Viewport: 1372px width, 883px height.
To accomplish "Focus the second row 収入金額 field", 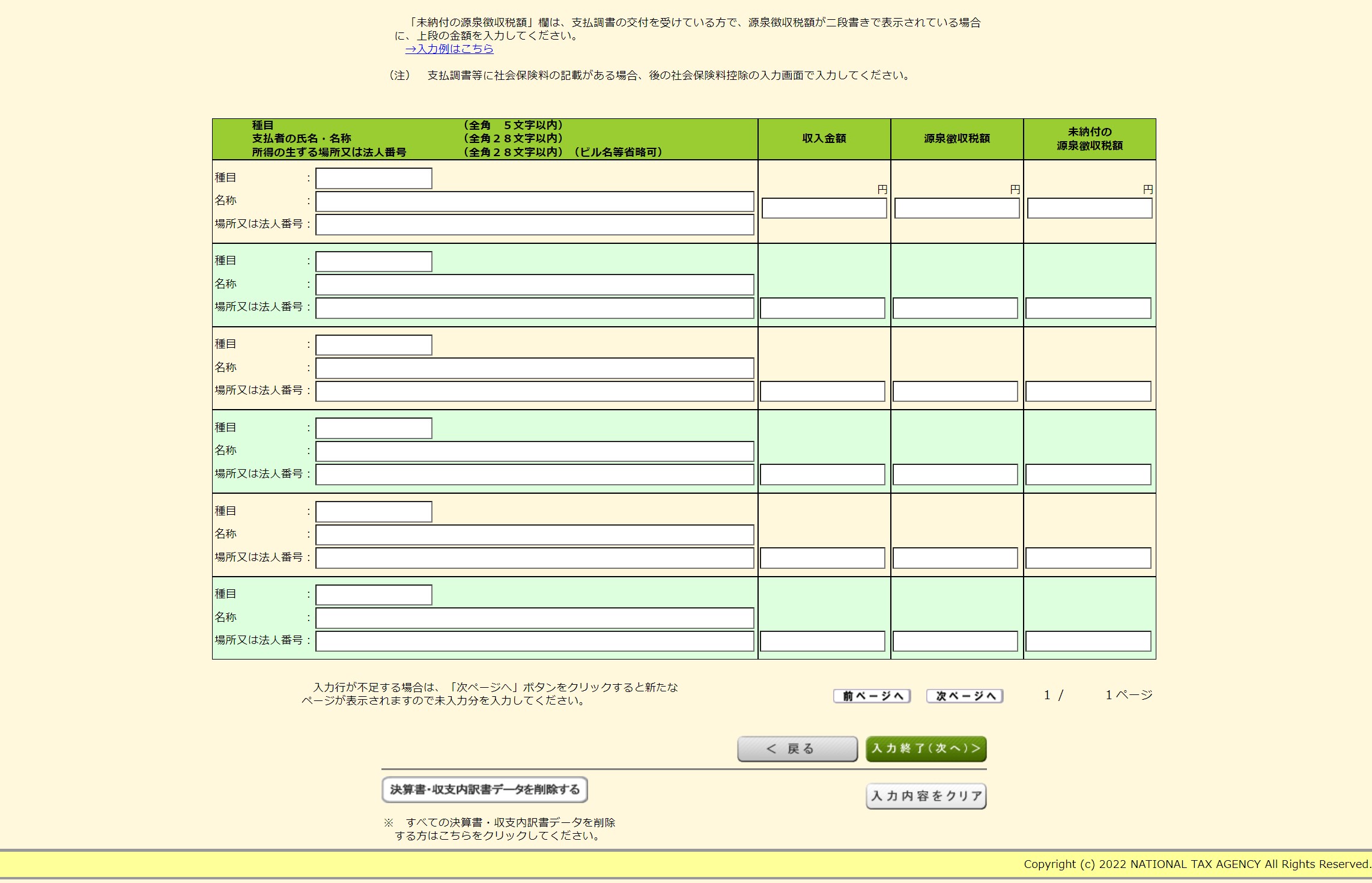I will (x=822, y=308).
